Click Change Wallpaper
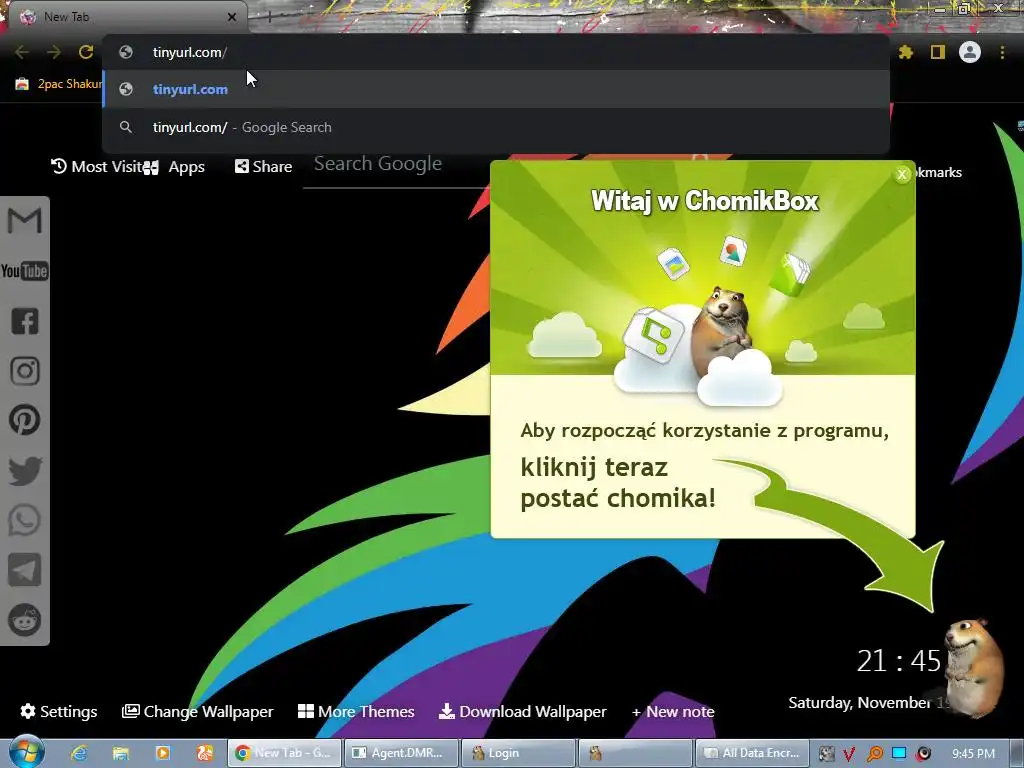This screenshot has width=1024, height=768. [x=198, y=711]
